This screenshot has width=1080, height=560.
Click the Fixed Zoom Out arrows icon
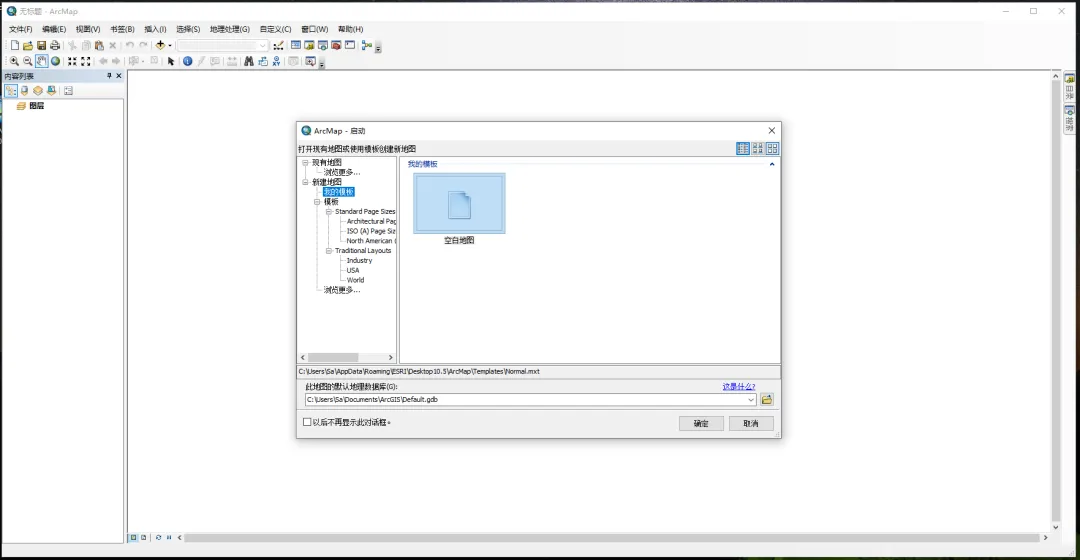85,61
